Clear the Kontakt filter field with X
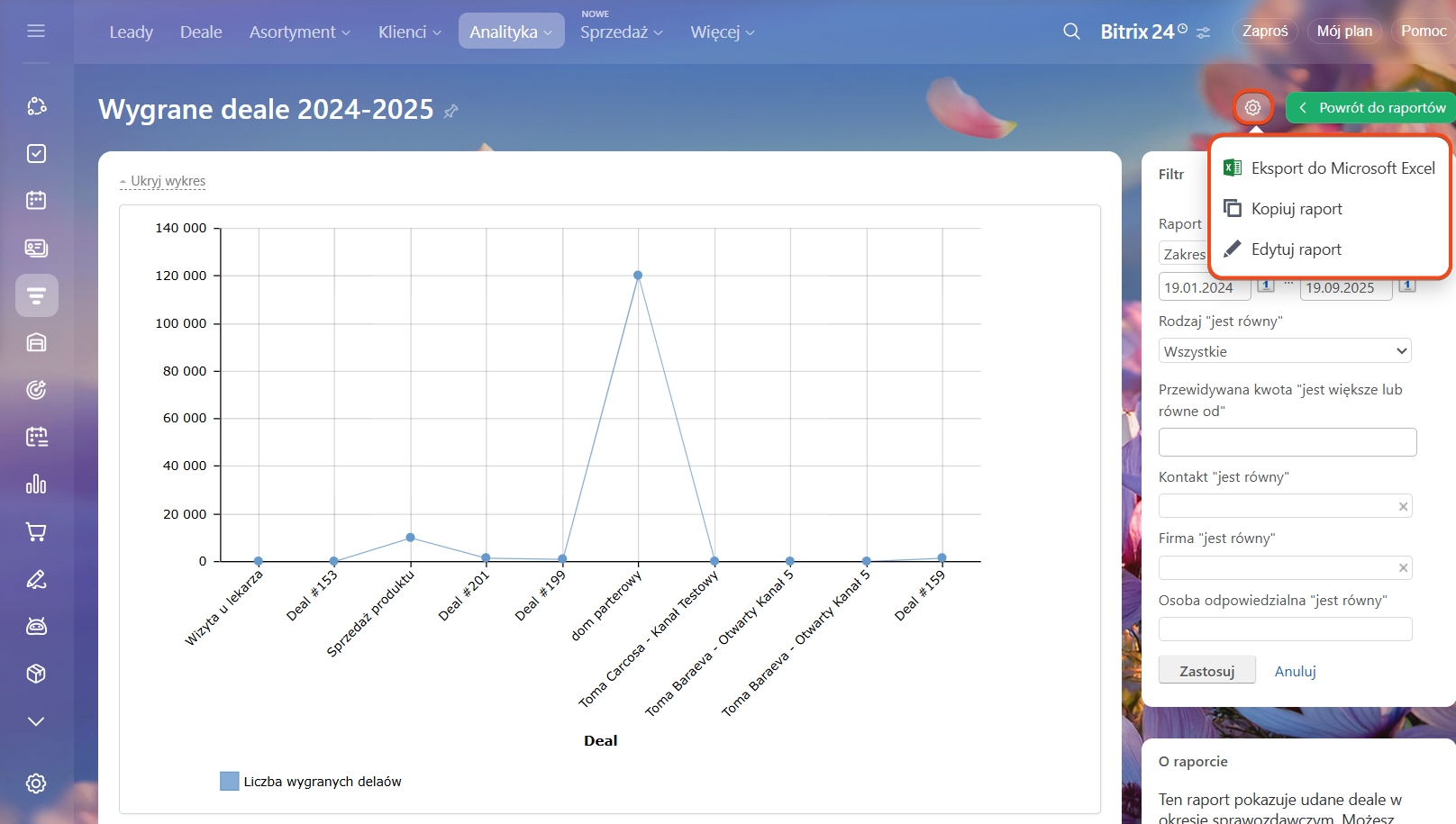Screen dimensions: 1456x824 [x=1403, y=506]
